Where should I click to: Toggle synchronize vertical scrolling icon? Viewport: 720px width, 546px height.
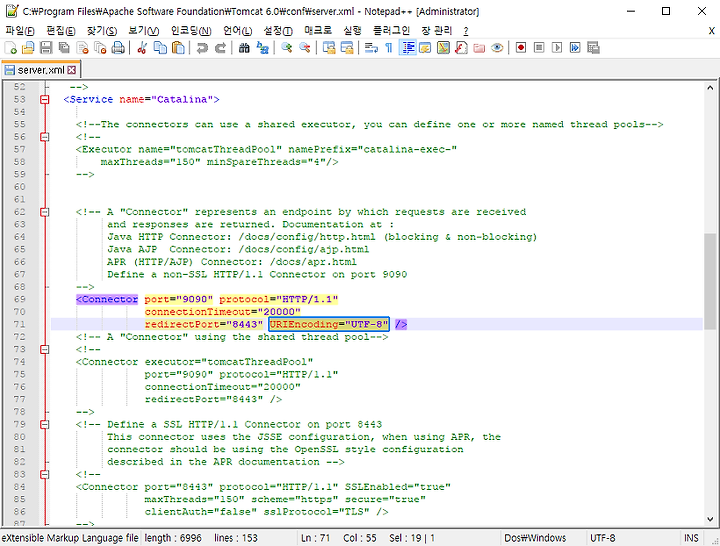329,47
